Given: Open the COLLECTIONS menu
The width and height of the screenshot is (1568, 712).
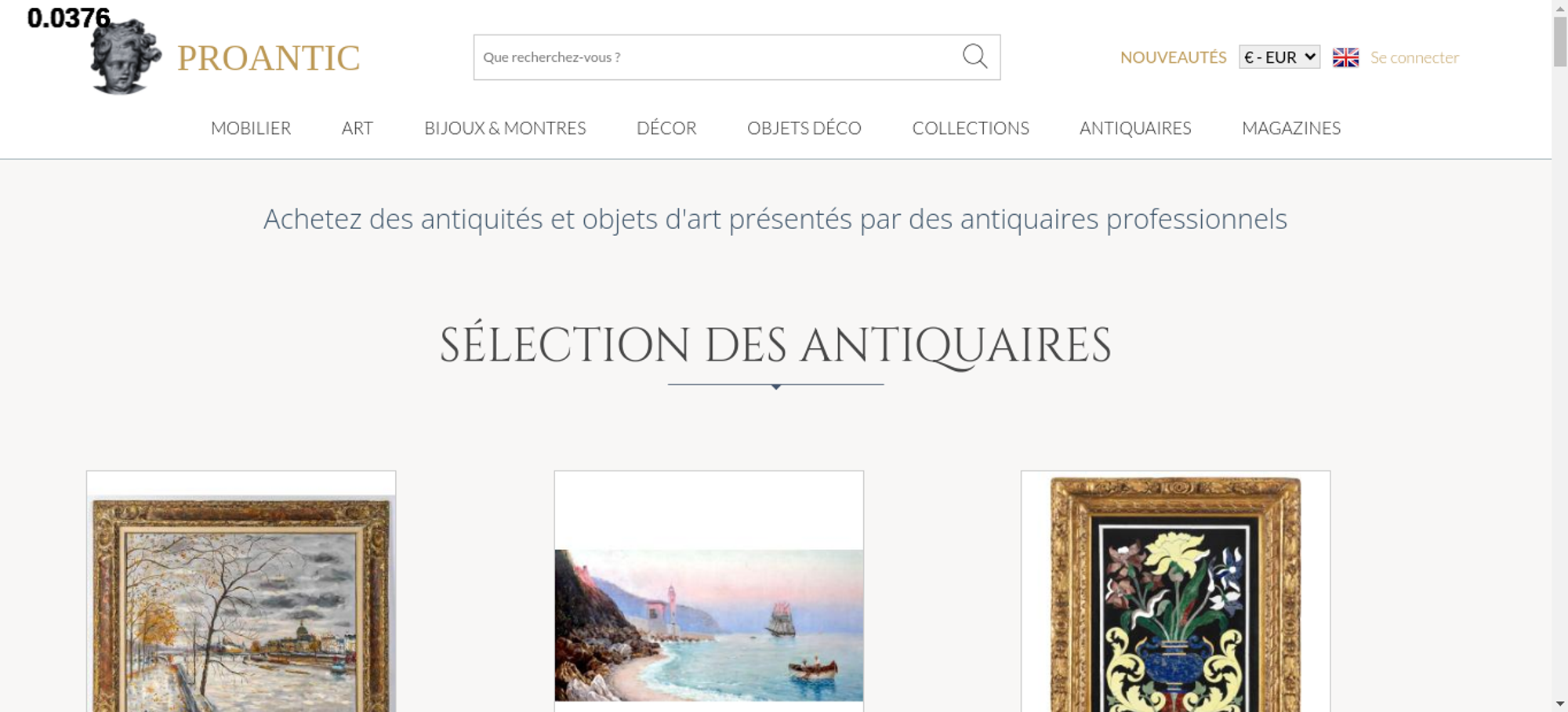Looking at the screenshot, I should (x=971, y=128).
